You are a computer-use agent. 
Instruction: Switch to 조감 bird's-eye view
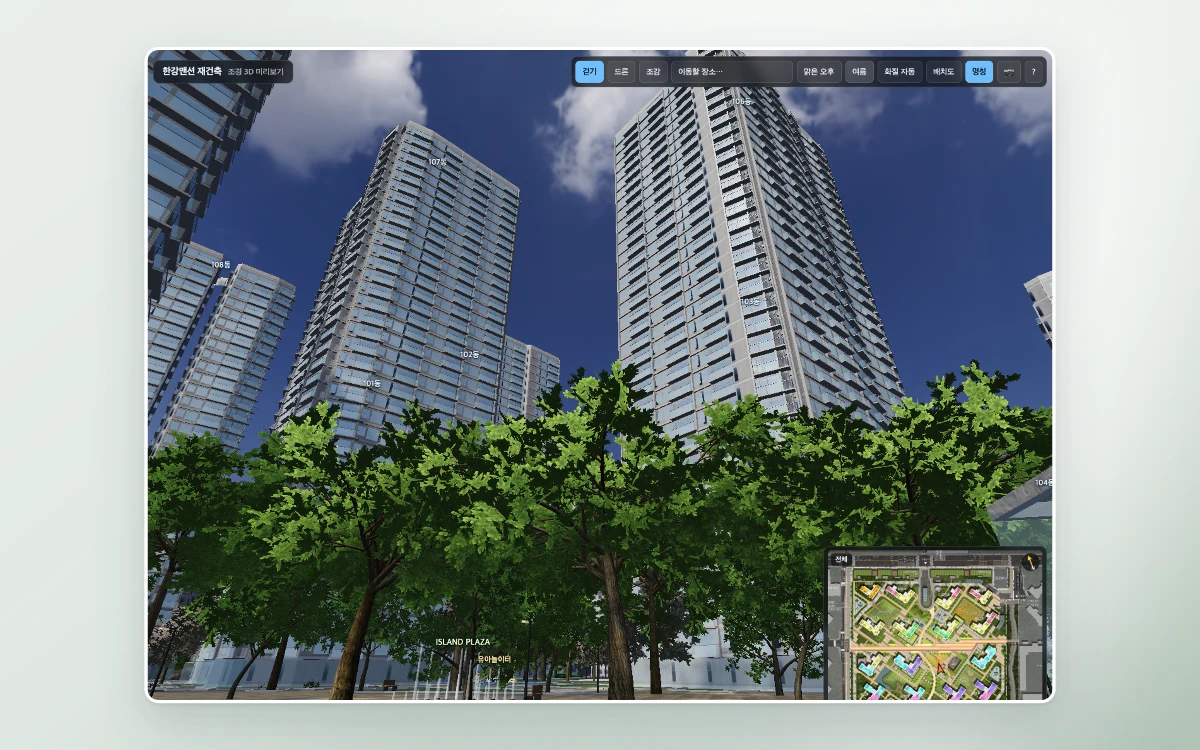coord(653,72)
